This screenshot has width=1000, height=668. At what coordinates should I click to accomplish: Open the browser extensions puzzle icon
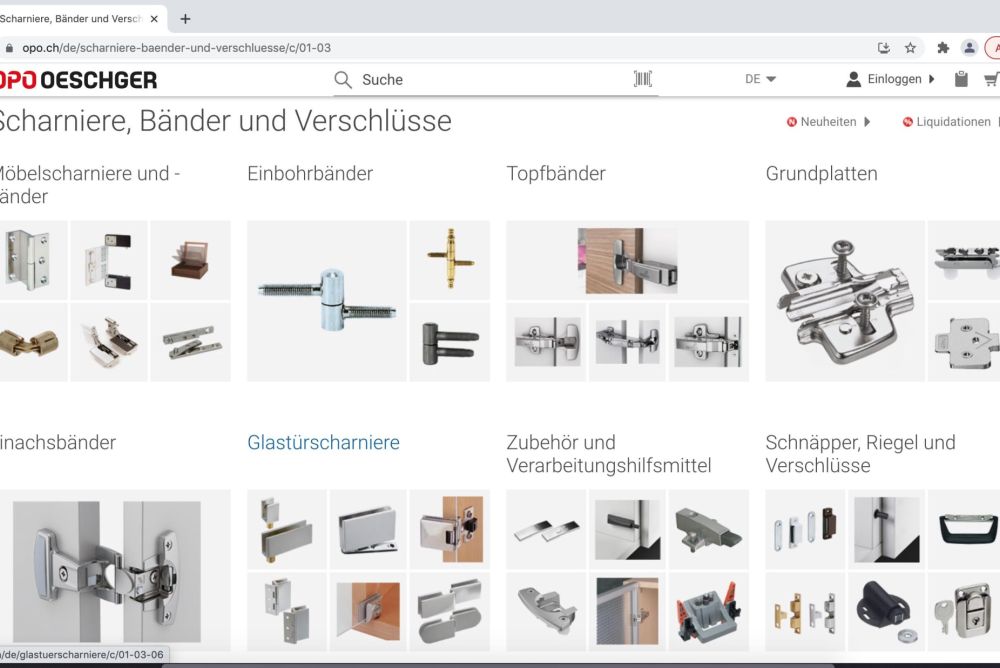tap(942, 47)
